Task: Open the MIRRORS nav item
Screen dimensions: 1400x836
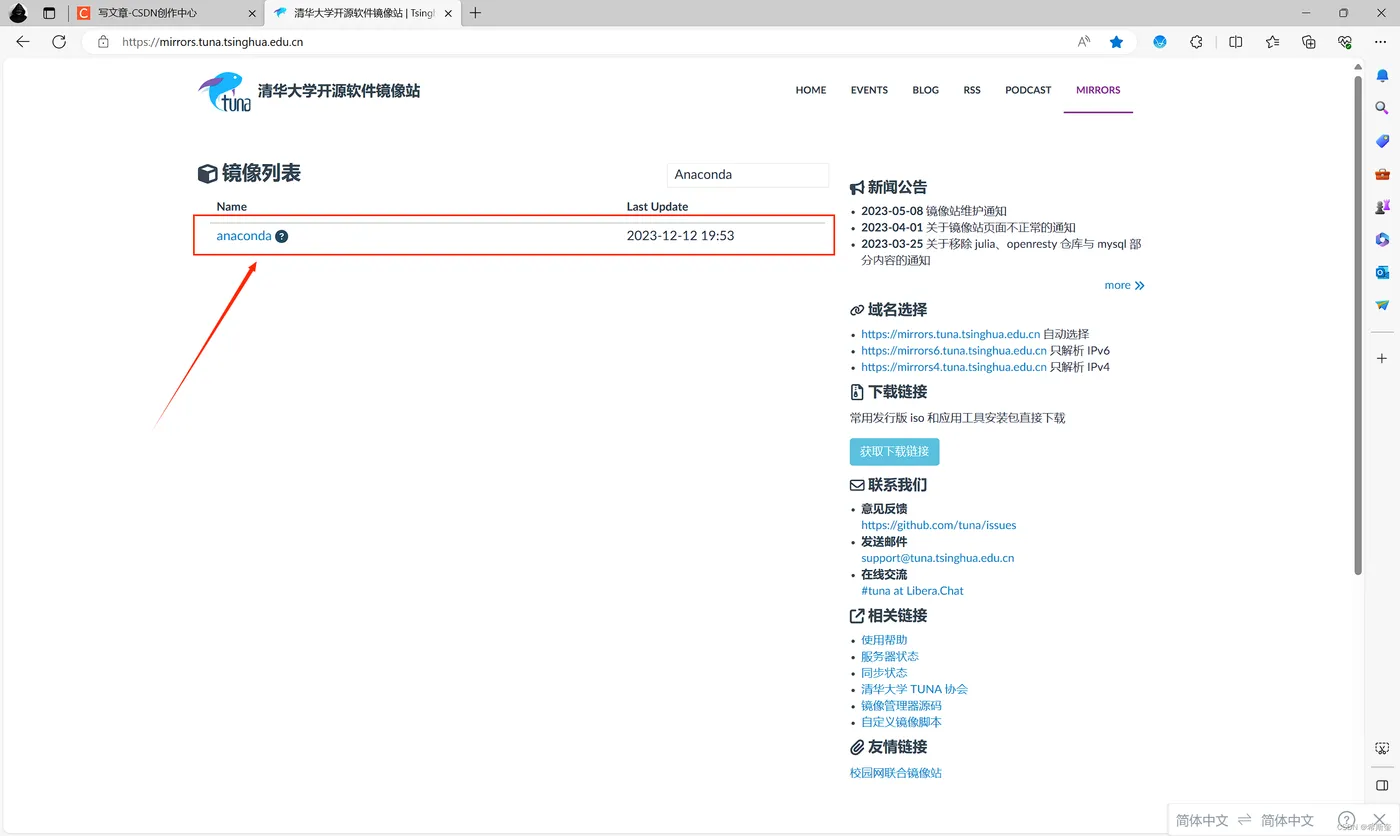Action: click(1098, 90)
